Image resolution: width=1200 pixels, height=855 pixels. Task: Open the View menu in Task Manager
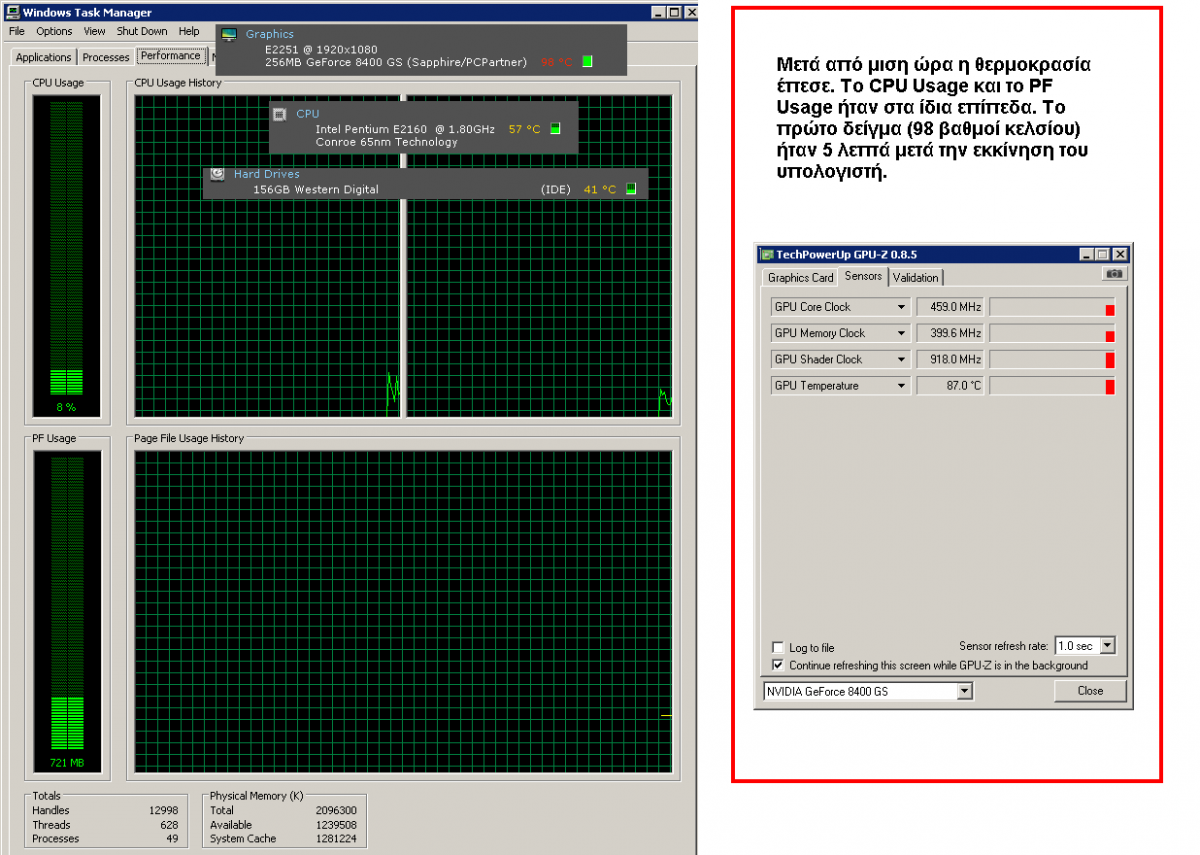pos(94,31)
